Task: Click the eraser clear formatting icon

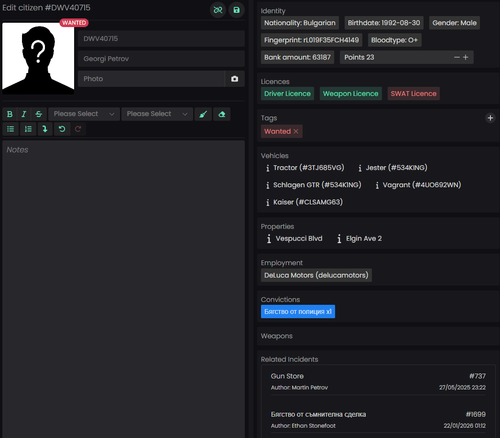Action: tap(222, 114)
